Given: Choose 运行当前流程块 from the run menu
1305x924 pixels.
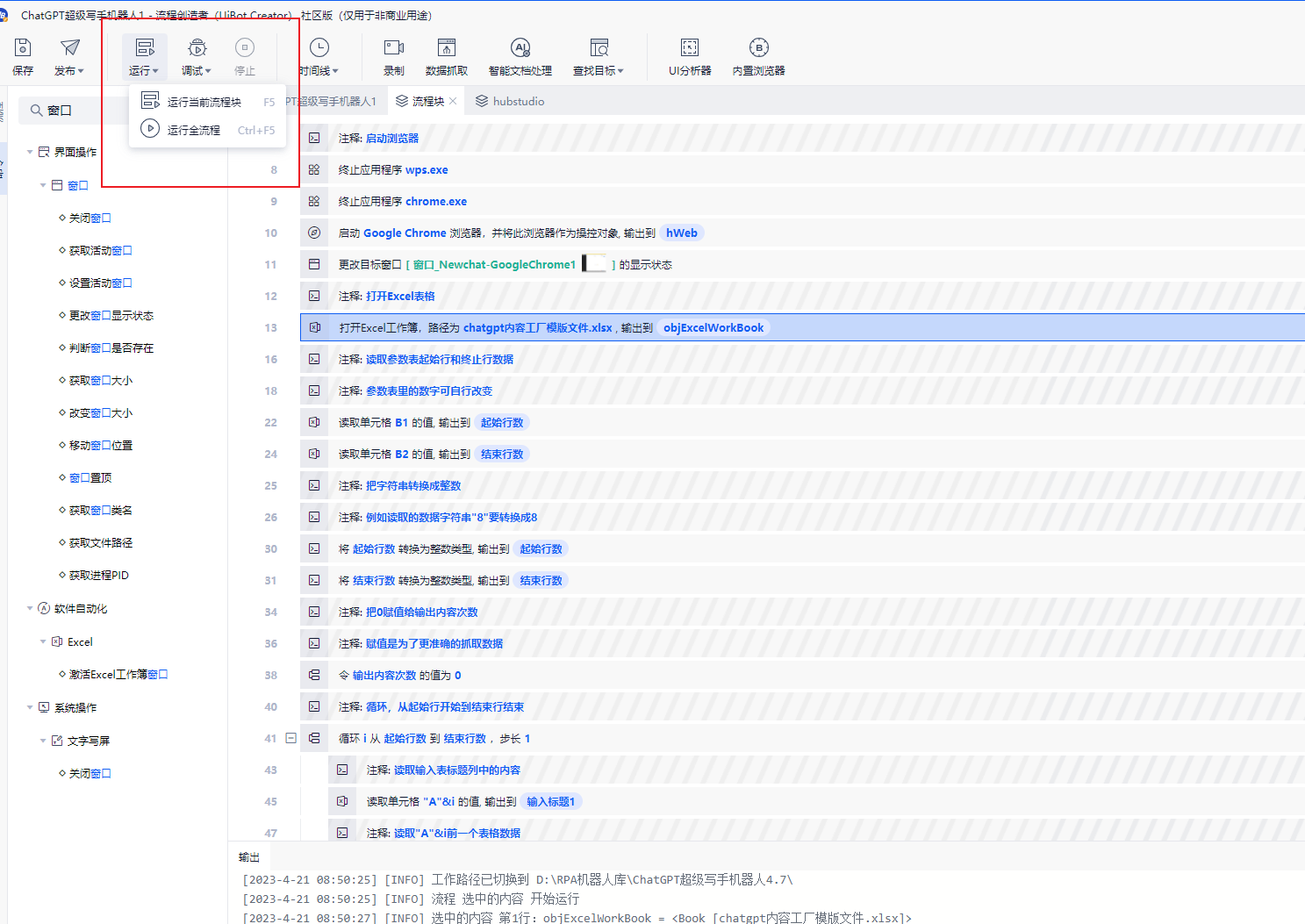Looking at the screenshot, I should point(208,102).
